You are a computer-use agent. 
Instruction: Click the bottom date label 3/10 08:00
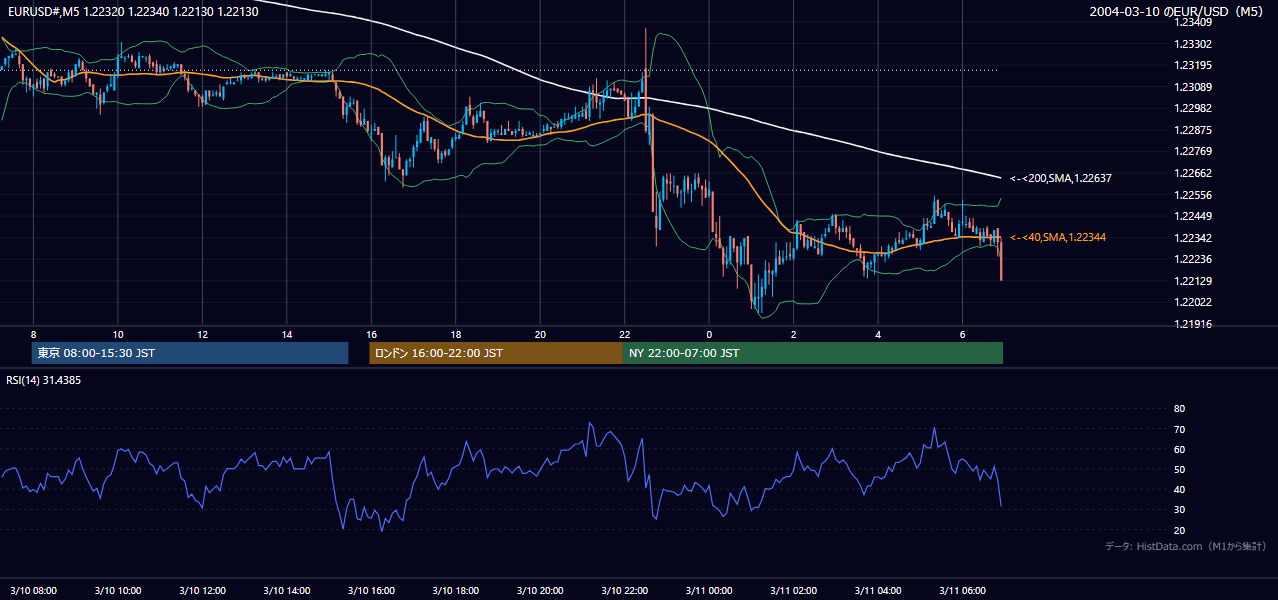[x=33, y=590]
